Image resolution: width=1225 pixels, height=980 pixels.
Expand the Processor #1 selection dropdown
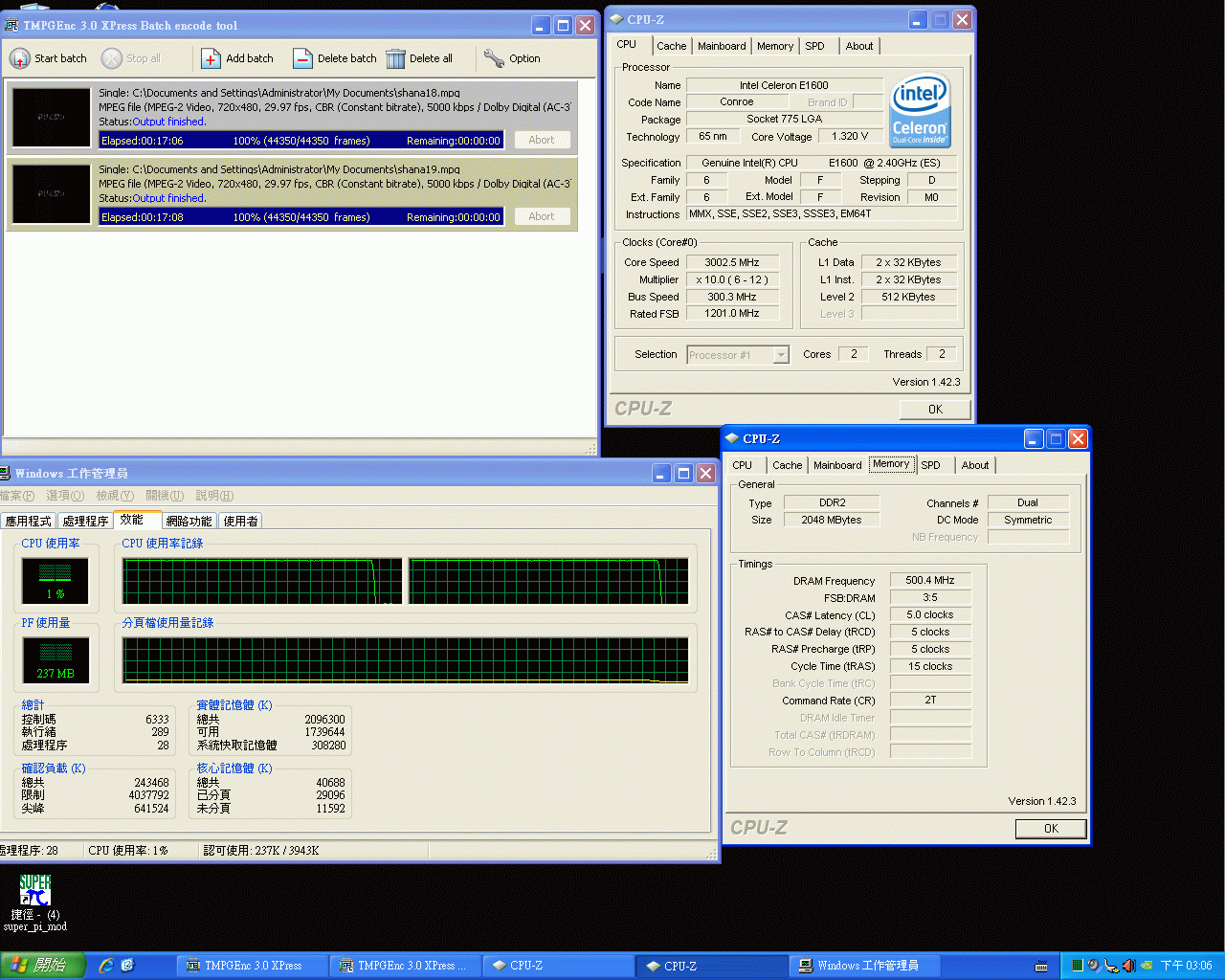tap(781, 355)
